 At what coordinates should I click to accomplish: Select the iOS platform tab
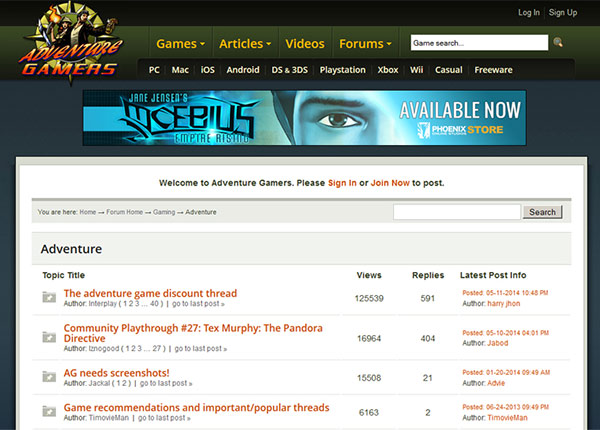click(x=207, y=70)
